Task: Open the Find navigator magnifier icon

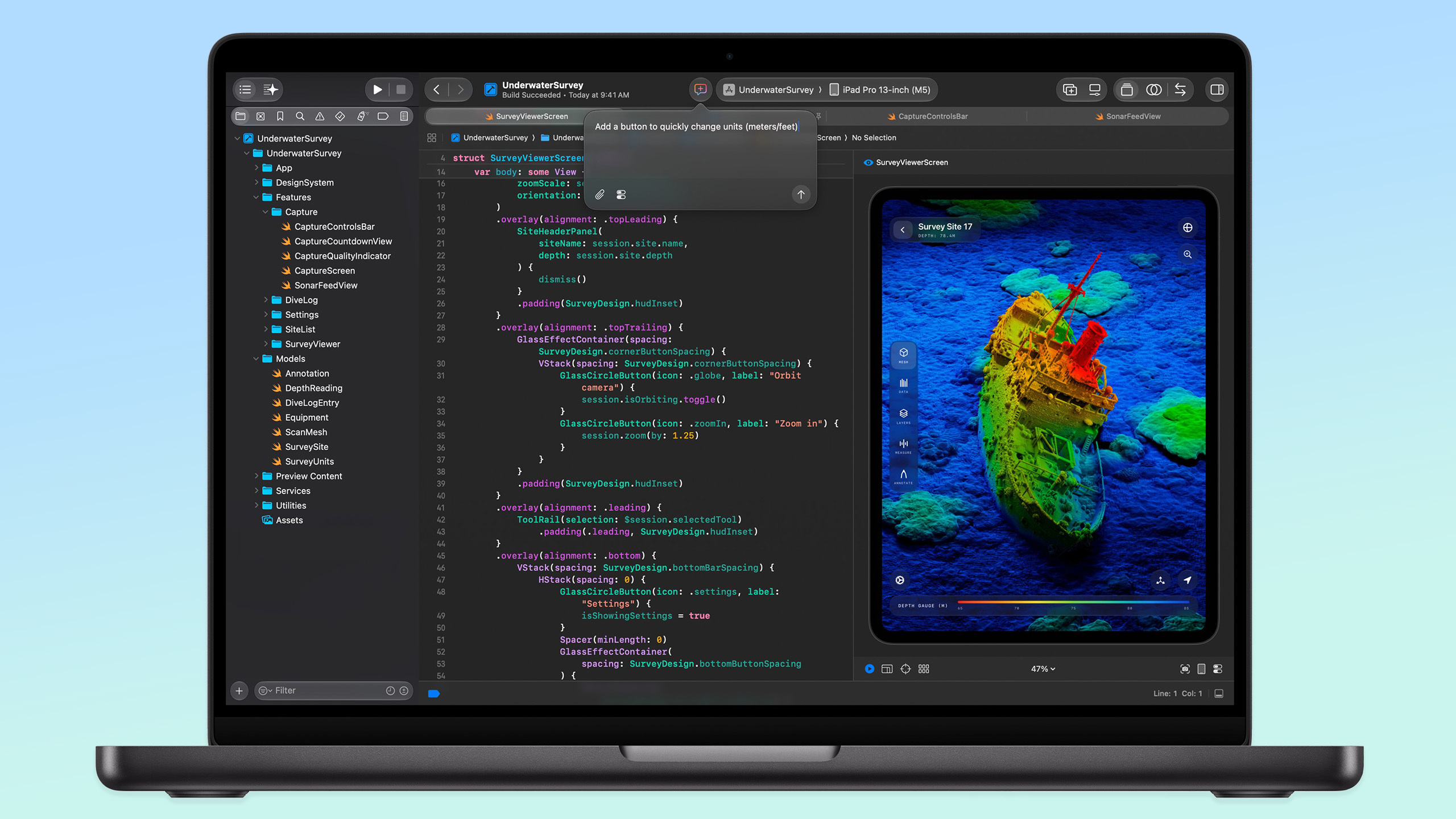Action: [300, 116]
